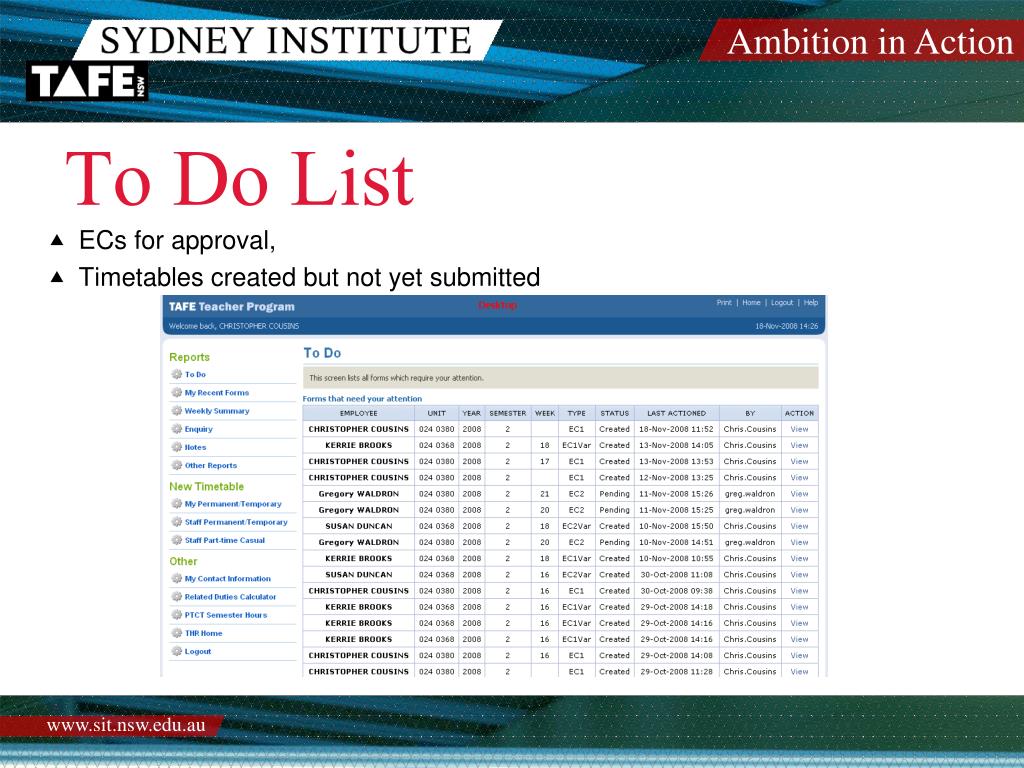Click the SUSAN DUNCAN week 16 employee cell
Viewport: 1024px width, 768px height.
click(359, 575)
